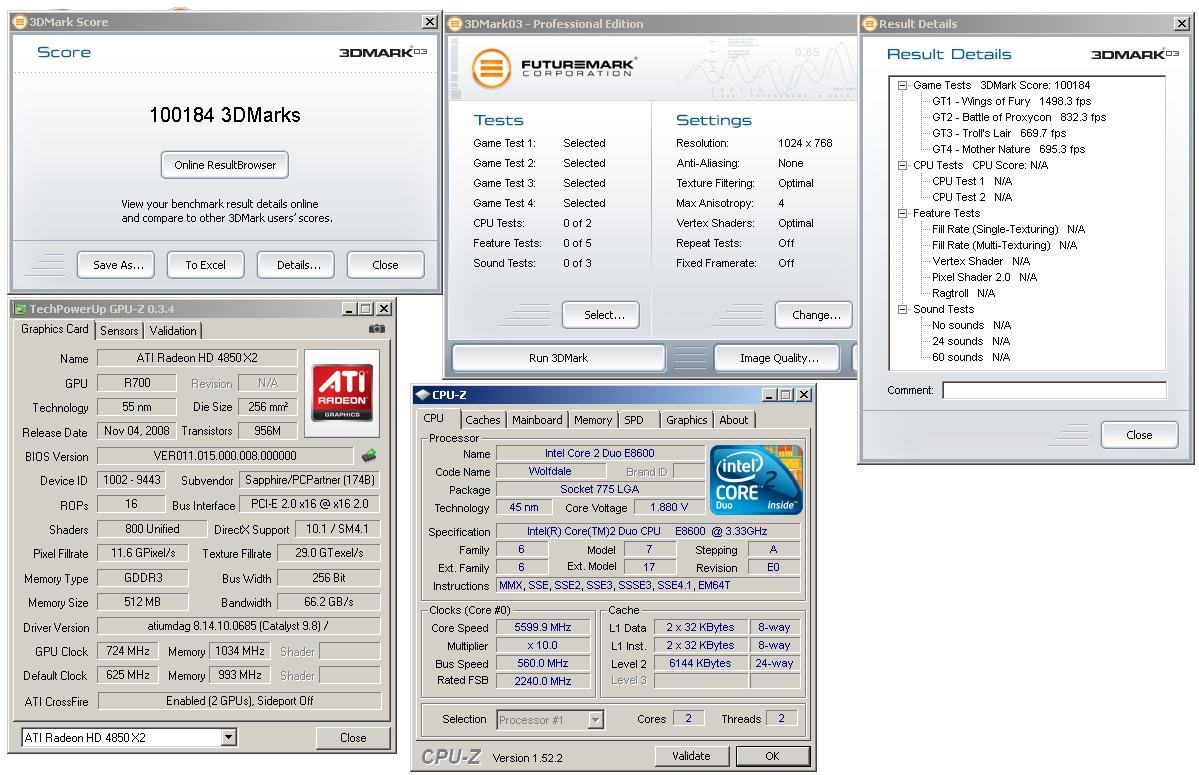This screenshot has height=775, width=1199.
Task: Click the Run 3DMark button
Action: [559, 358]
